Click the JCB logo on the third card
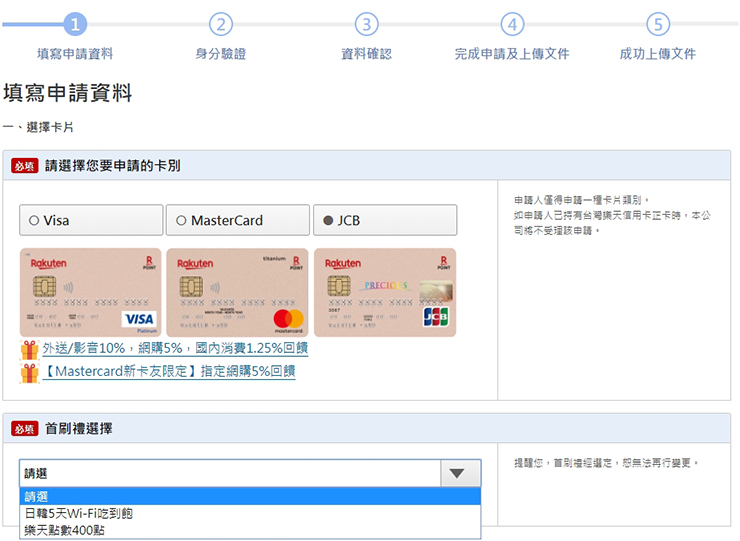Image resolution: width=740 pixels, height=541 pixels. pos(436,317)
